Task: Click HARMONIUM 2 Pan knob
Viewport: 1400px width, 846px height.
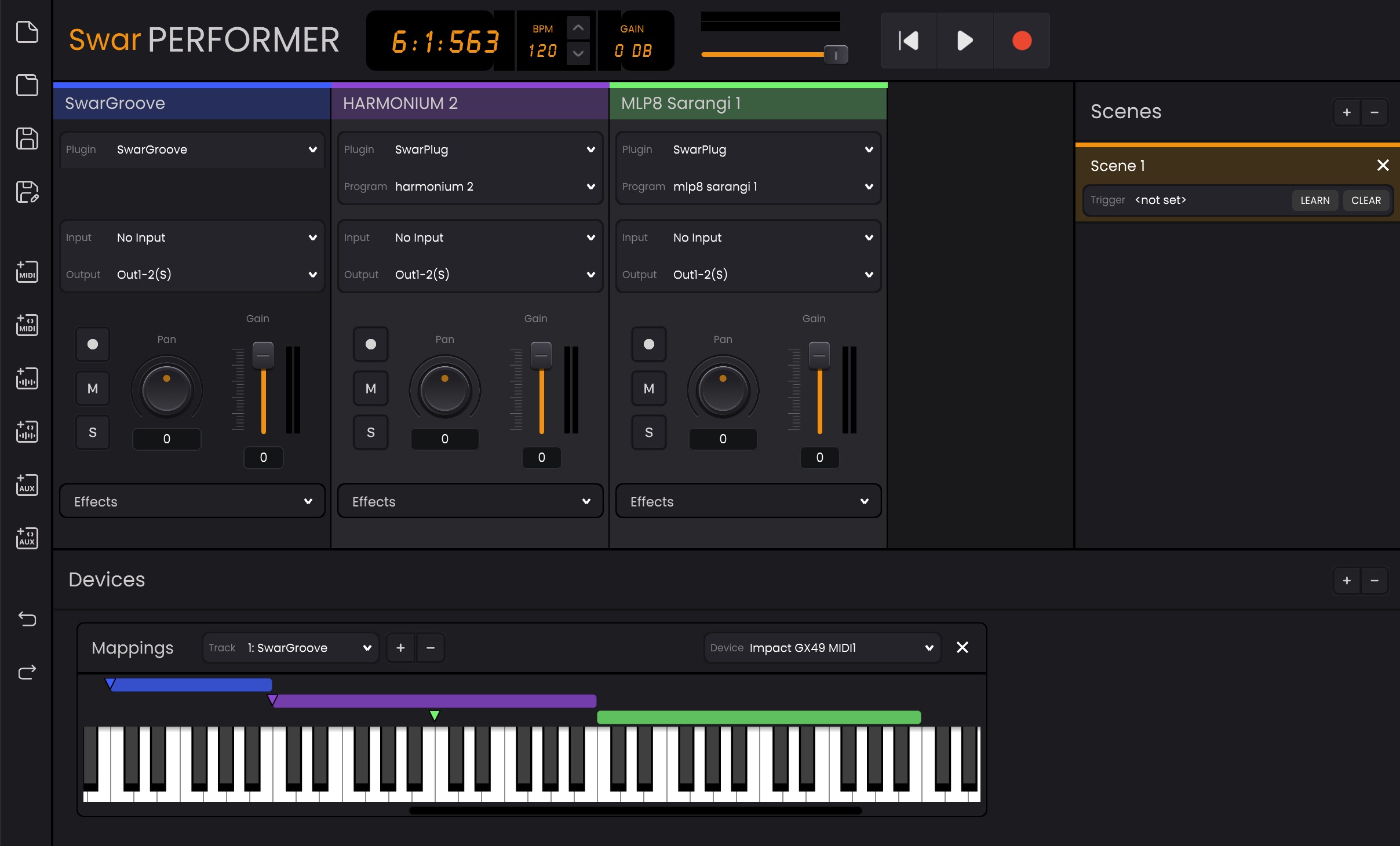Action: 444,389
